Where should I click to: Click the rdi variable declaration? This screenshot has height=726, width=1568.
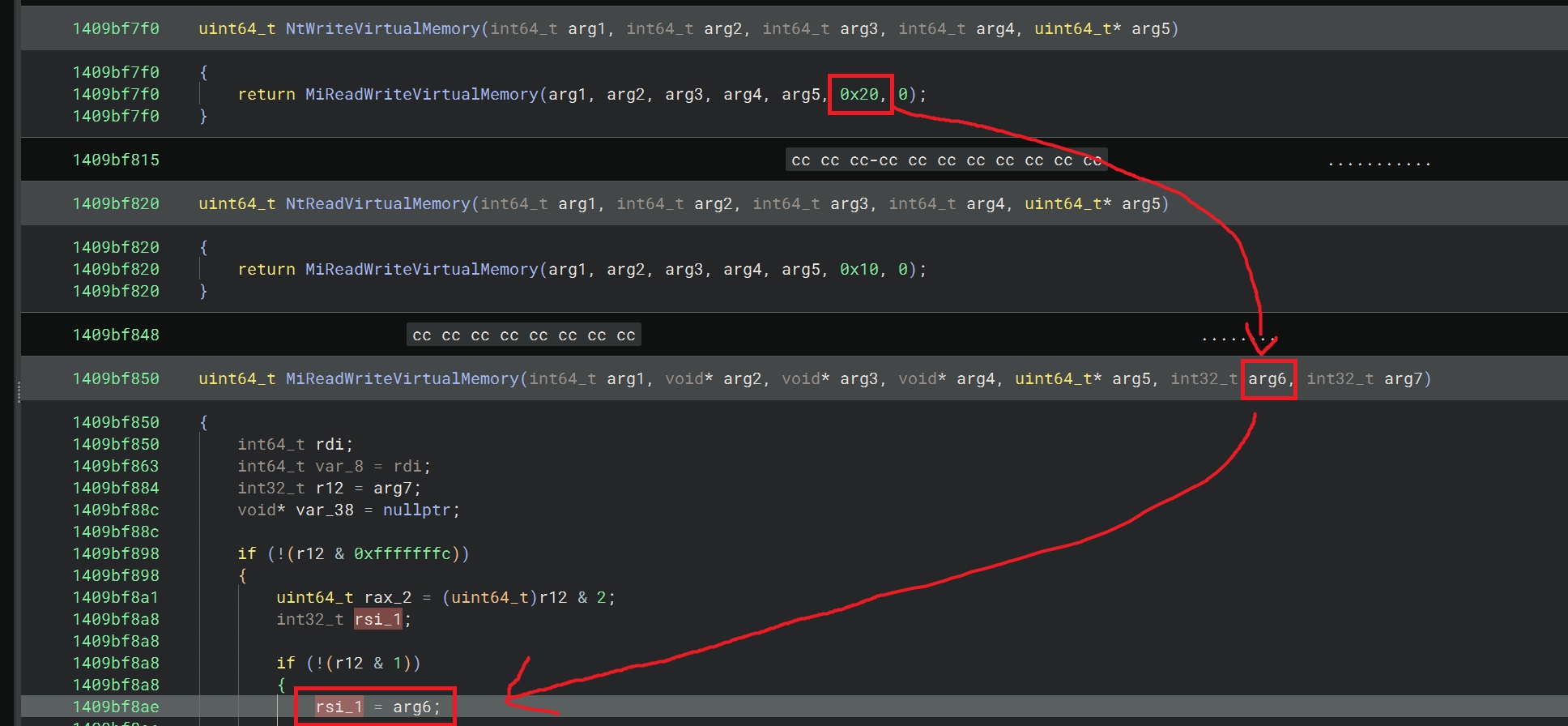[329, 445]
